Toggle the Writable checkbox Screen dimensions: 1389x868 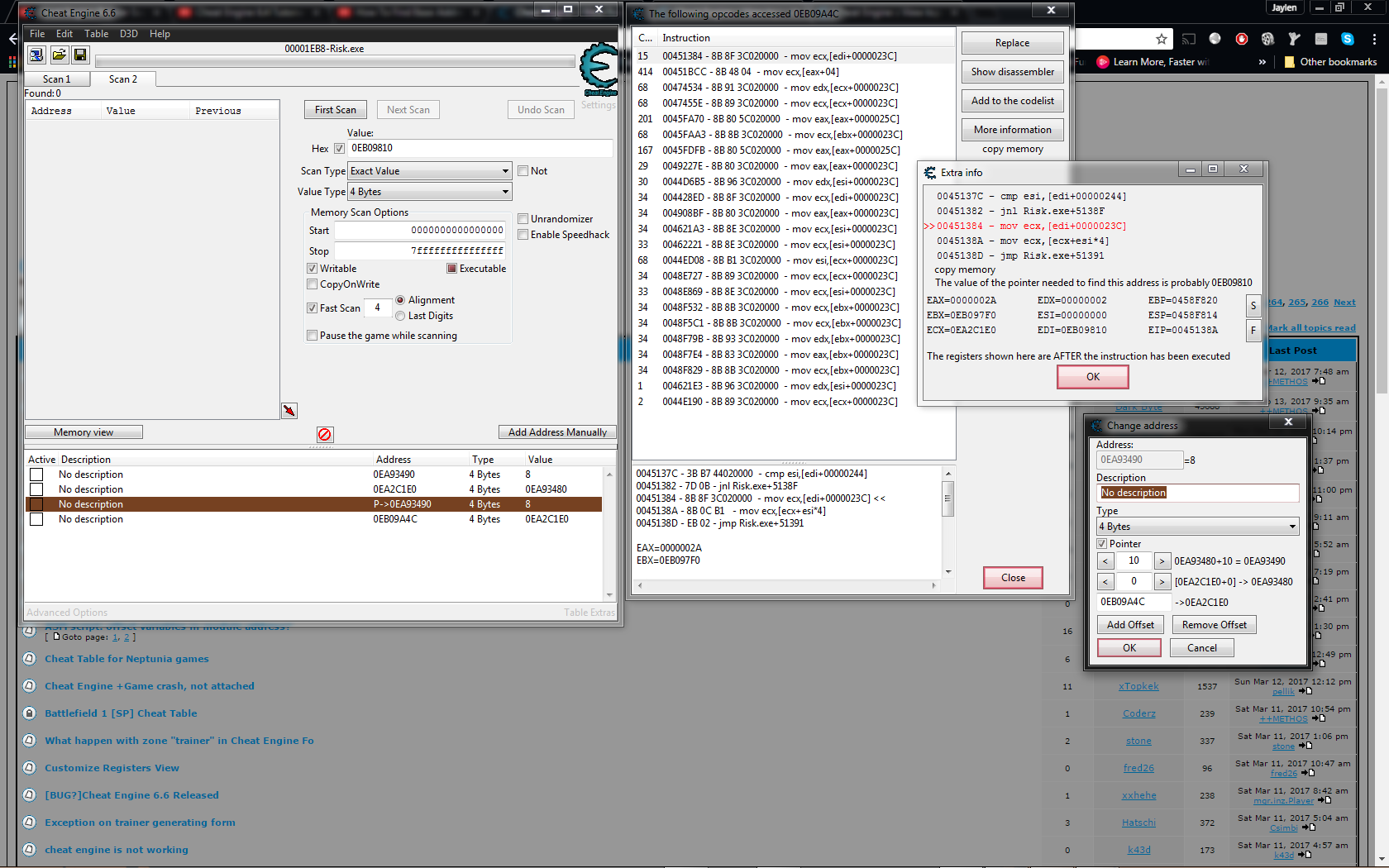(x=312, y=269)
